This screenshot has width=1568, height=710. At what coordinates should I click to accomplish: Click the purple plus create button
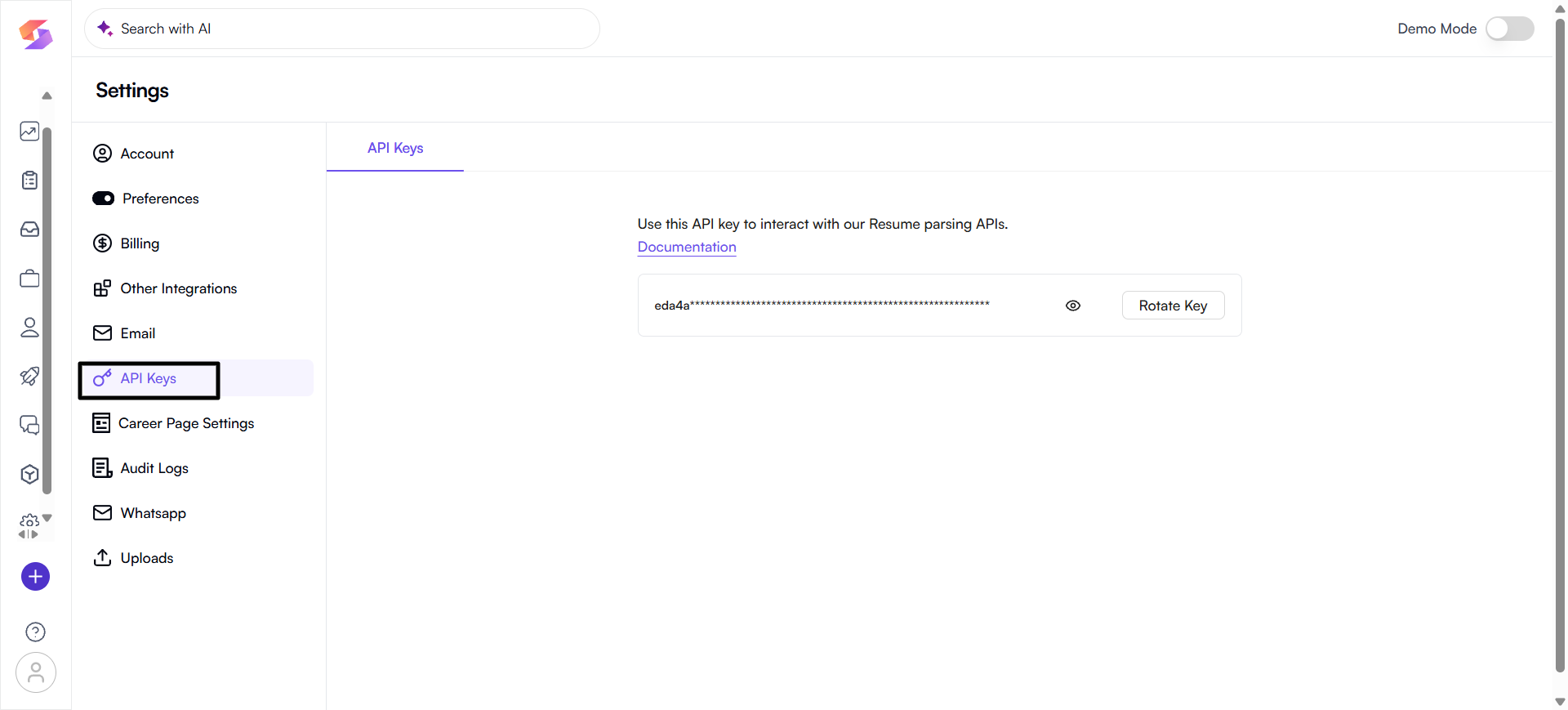pos(35,577)
